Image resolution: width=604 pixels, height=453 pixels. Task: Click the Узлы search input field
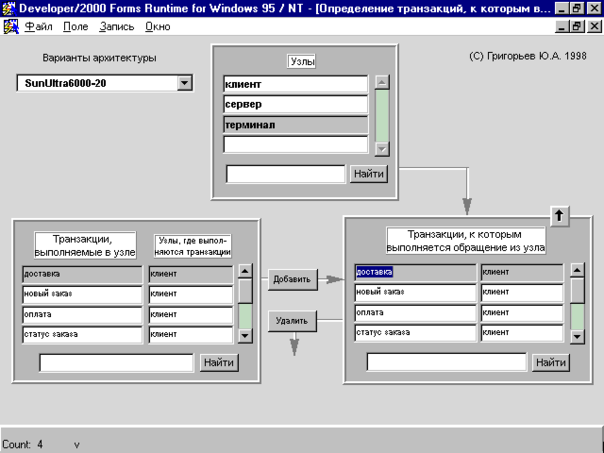(285, 174)
